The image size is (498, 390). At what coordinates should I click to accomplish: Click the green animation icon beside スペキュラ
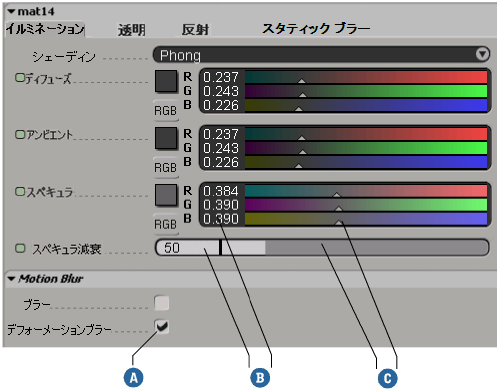[20, 191]
